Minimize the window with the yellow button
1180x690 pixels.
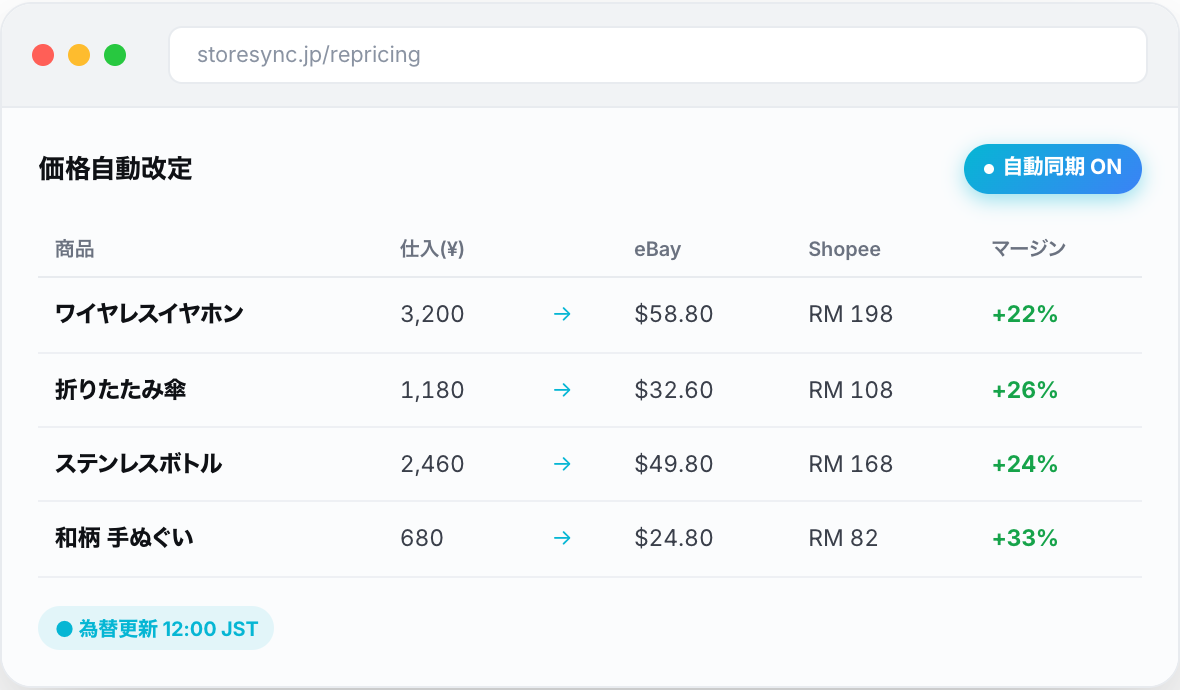[x=79, y=55]
